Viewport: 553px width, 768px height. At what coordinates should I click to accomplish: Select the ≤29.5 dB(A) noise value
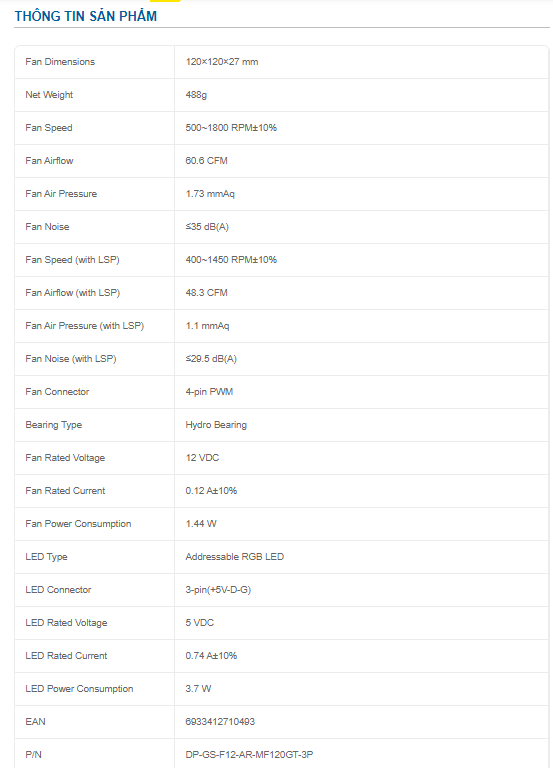coord(211,359)
